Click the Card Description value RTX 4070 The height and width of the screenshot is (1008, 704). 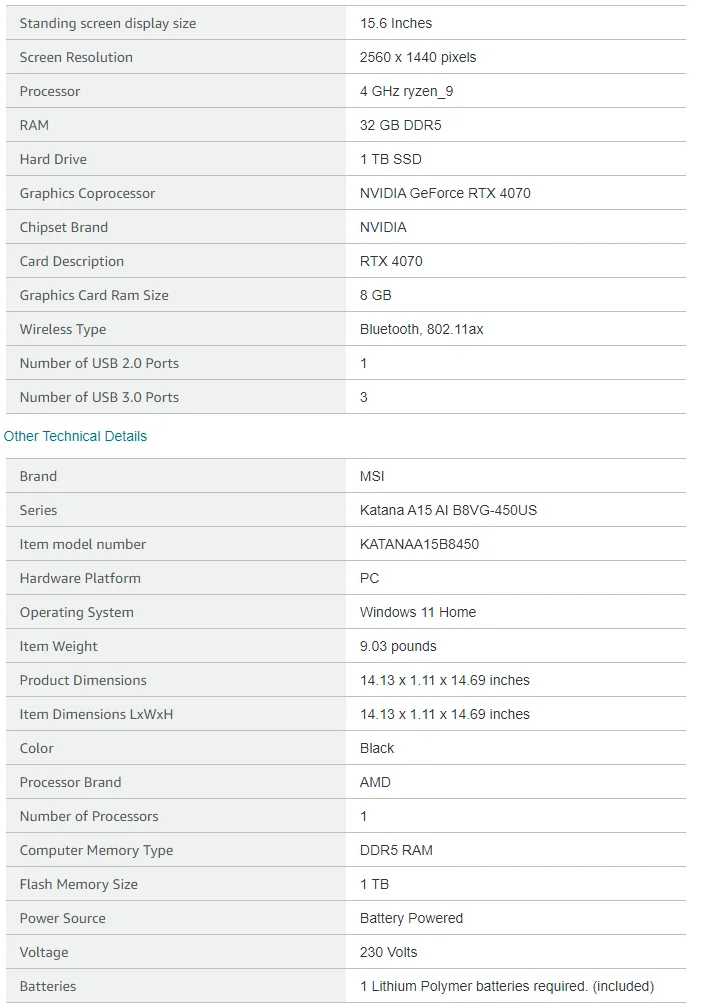click(x=391, y=262)
